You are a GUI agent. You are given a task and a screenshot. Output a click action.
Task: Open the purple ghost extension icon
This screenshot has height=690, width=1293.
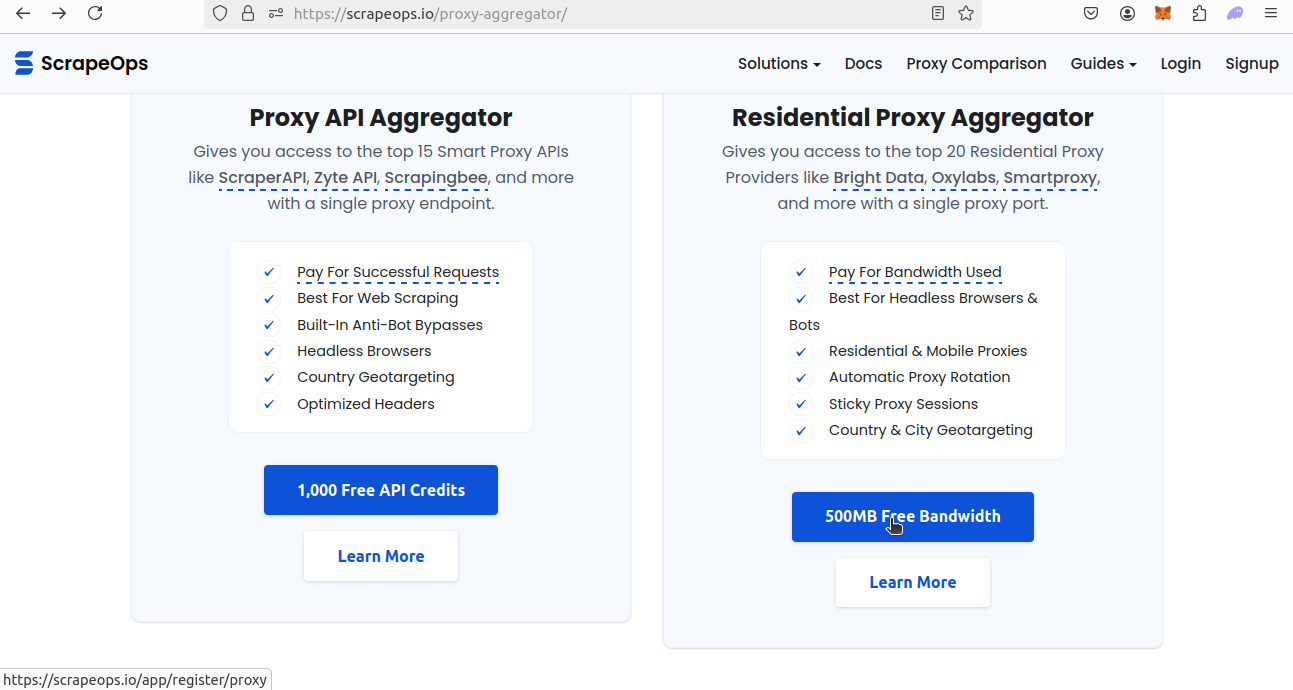coord(1235,14)
